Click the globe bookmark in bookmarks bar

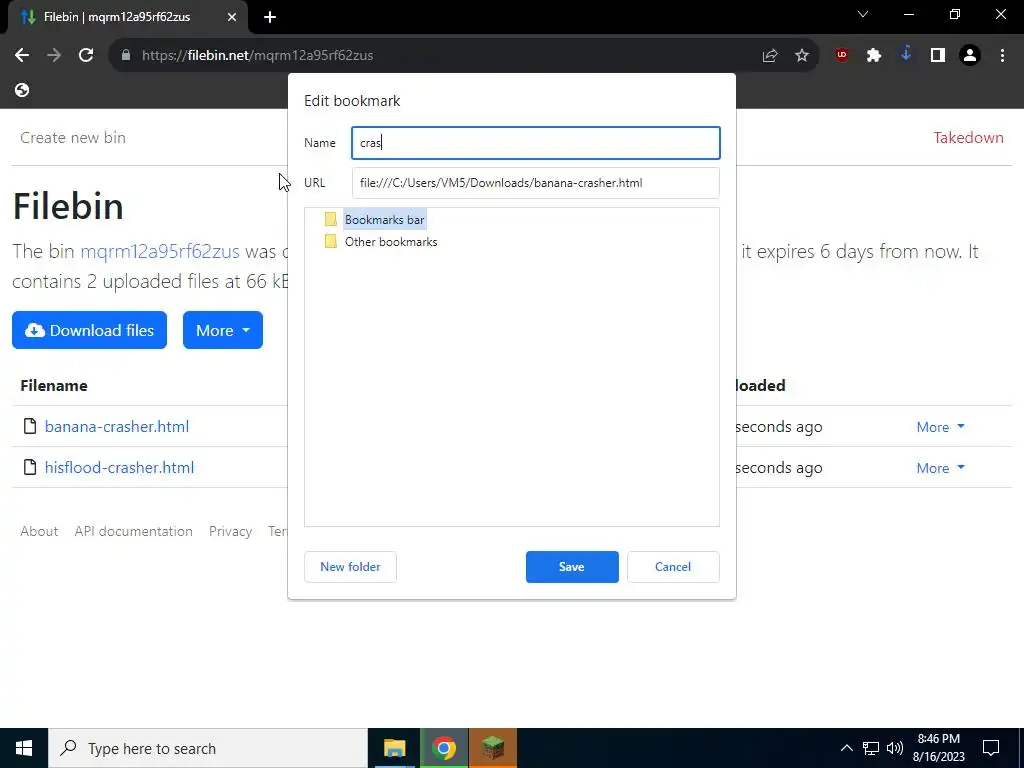click(x=22, y=90)
